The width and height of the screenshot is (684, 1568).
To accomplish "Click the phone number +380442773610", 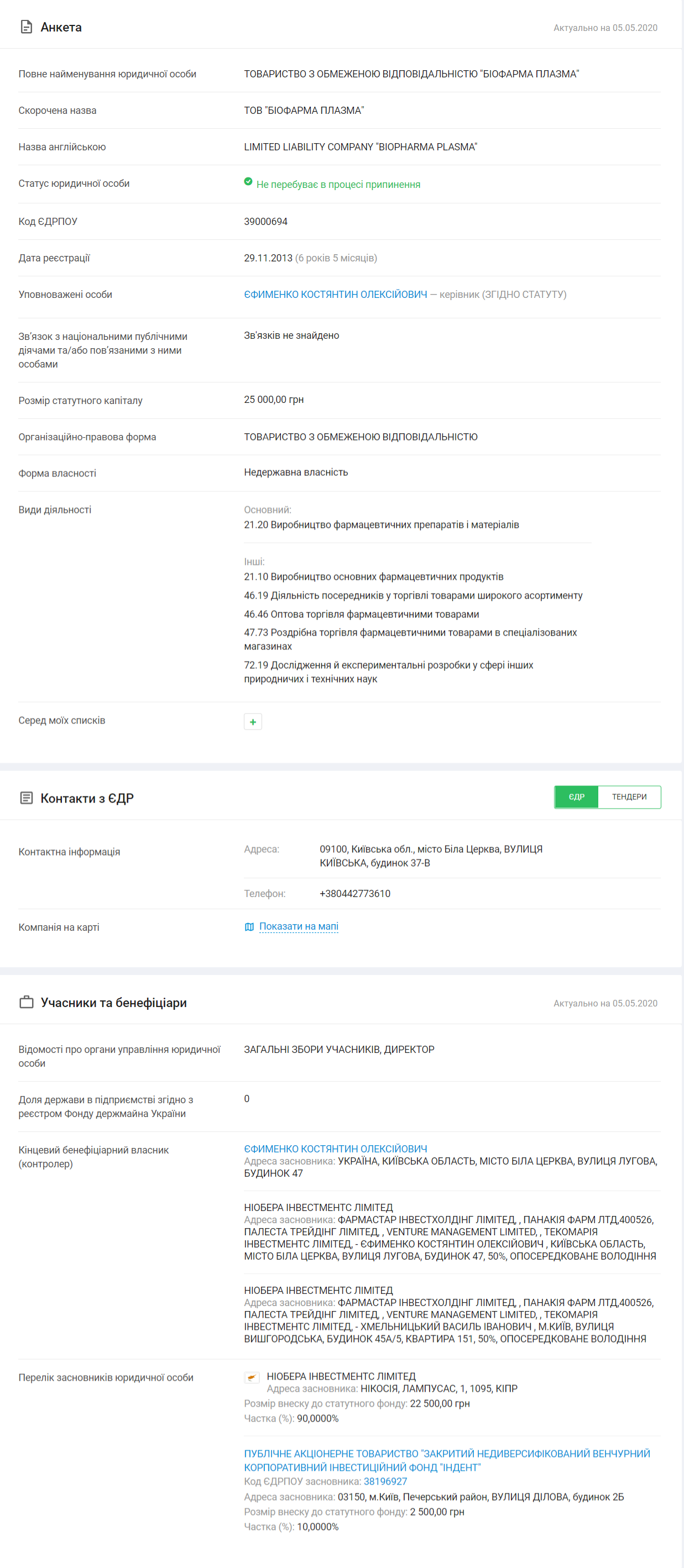I will tap(354, 894).
